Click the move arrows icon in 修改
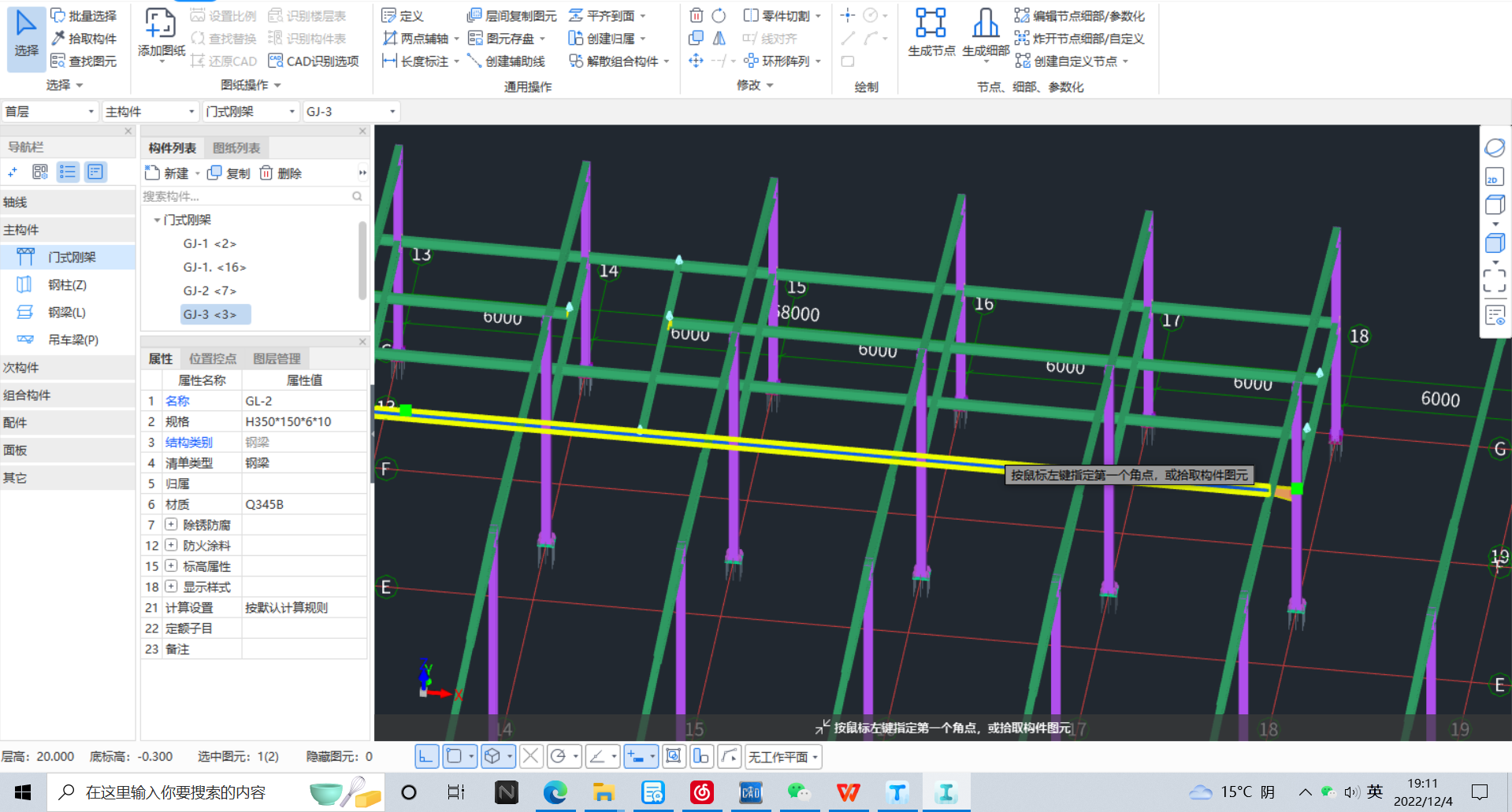Viewport: 1512px width, 812px height. [697, 61]
